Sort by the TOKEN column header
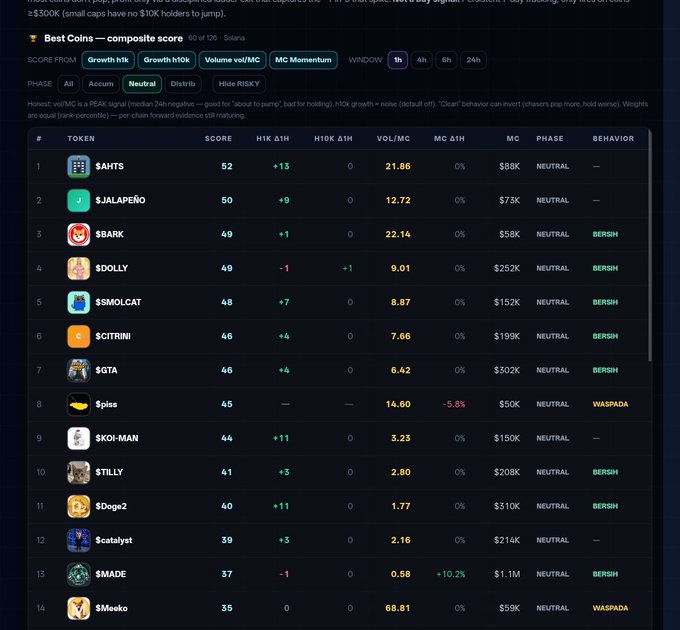The image size is (680, 630). pos(81,139)
